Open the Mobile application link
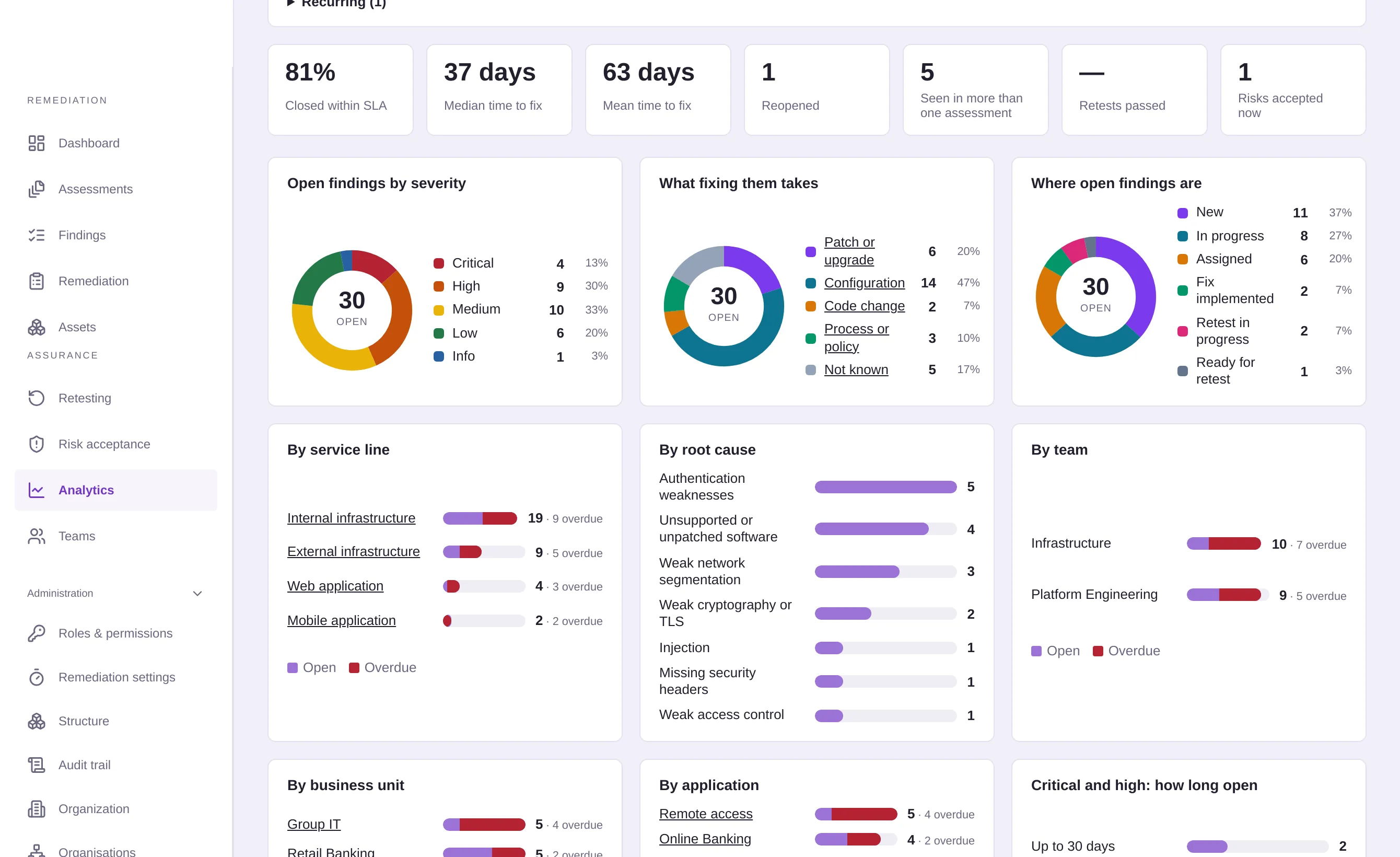The width and height of the screenshot is (1400, 857). pos(342,621)
